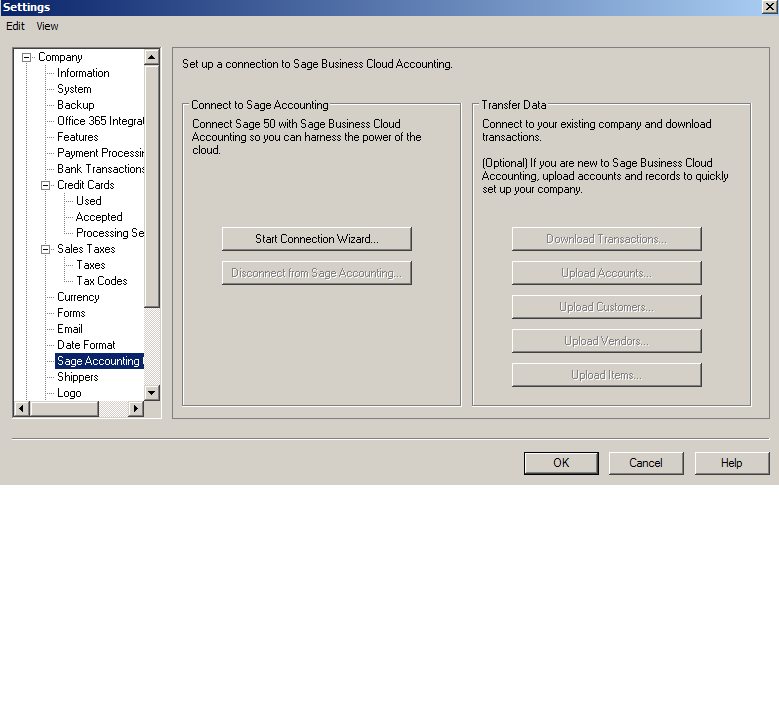Select Shippers in the settings tree
This screenshot has height=728, width=779.
point(78,377)
